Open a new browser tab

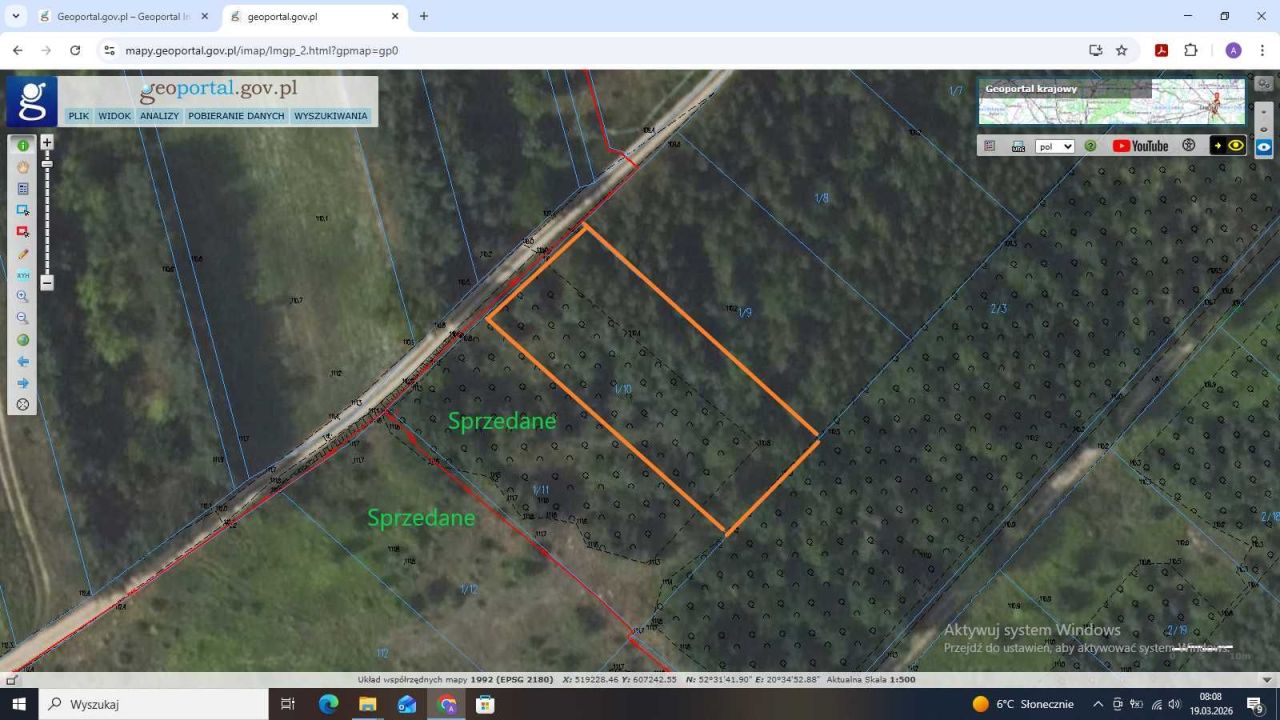[424, 17]
